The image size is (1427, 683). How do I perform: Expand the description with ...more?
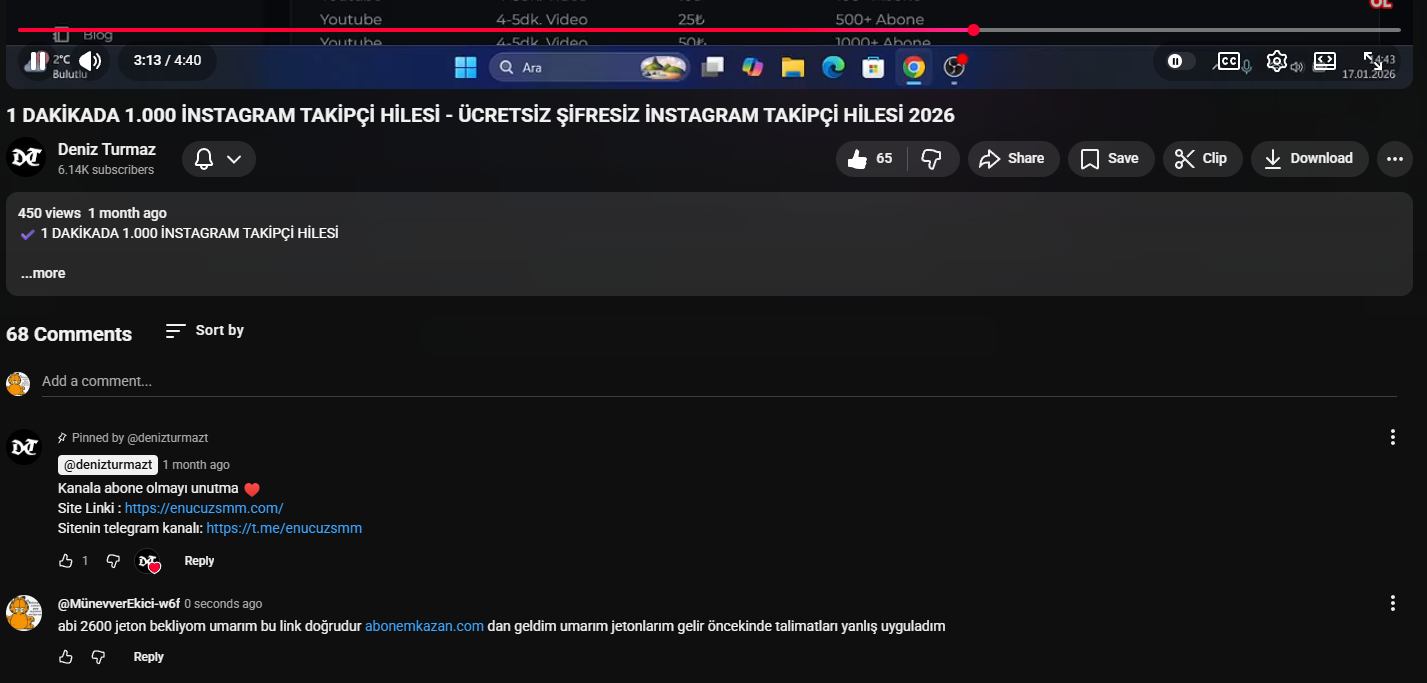43,273
